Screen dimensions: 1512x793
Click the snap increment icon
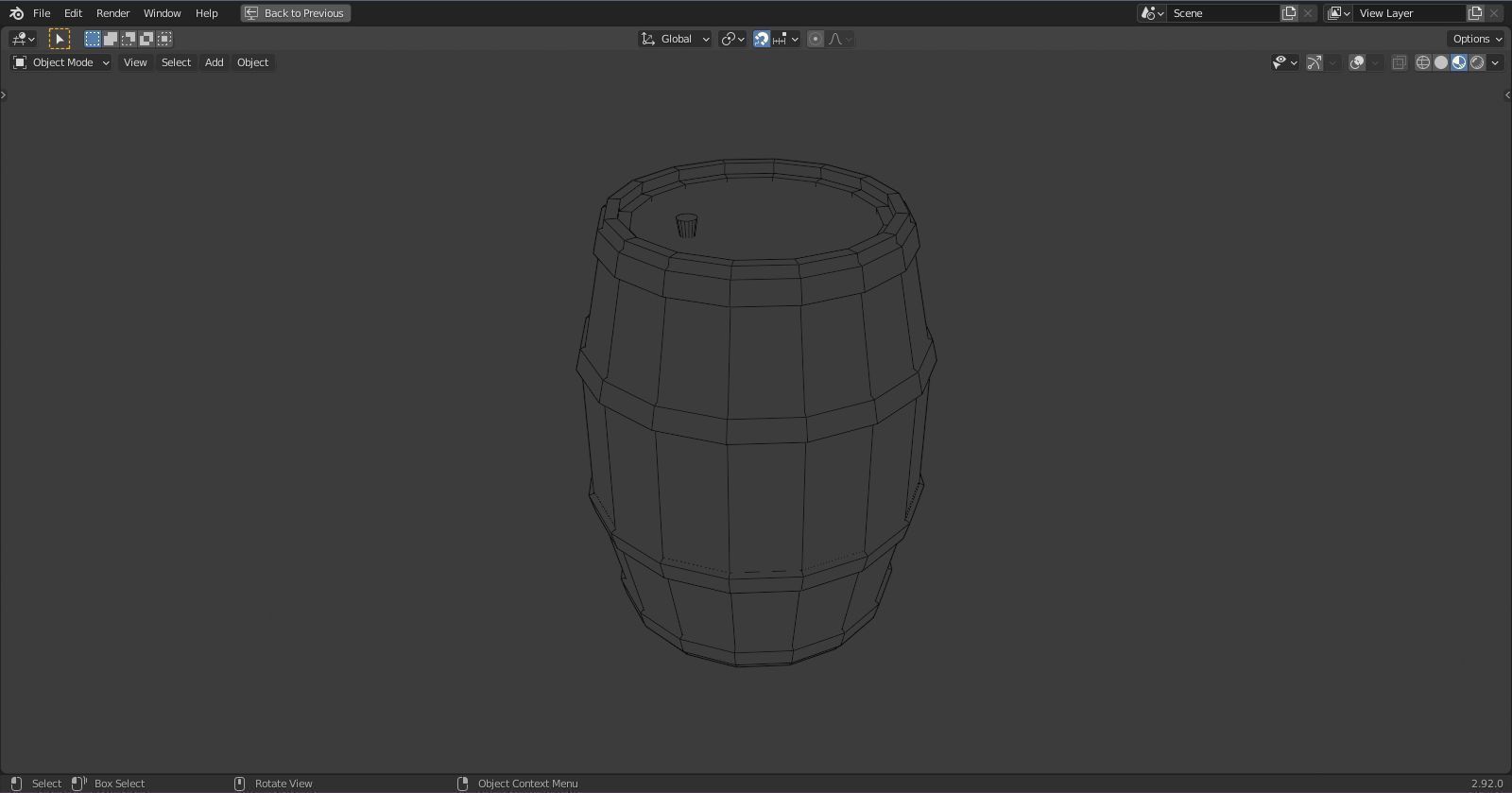(x=781, y=39)
